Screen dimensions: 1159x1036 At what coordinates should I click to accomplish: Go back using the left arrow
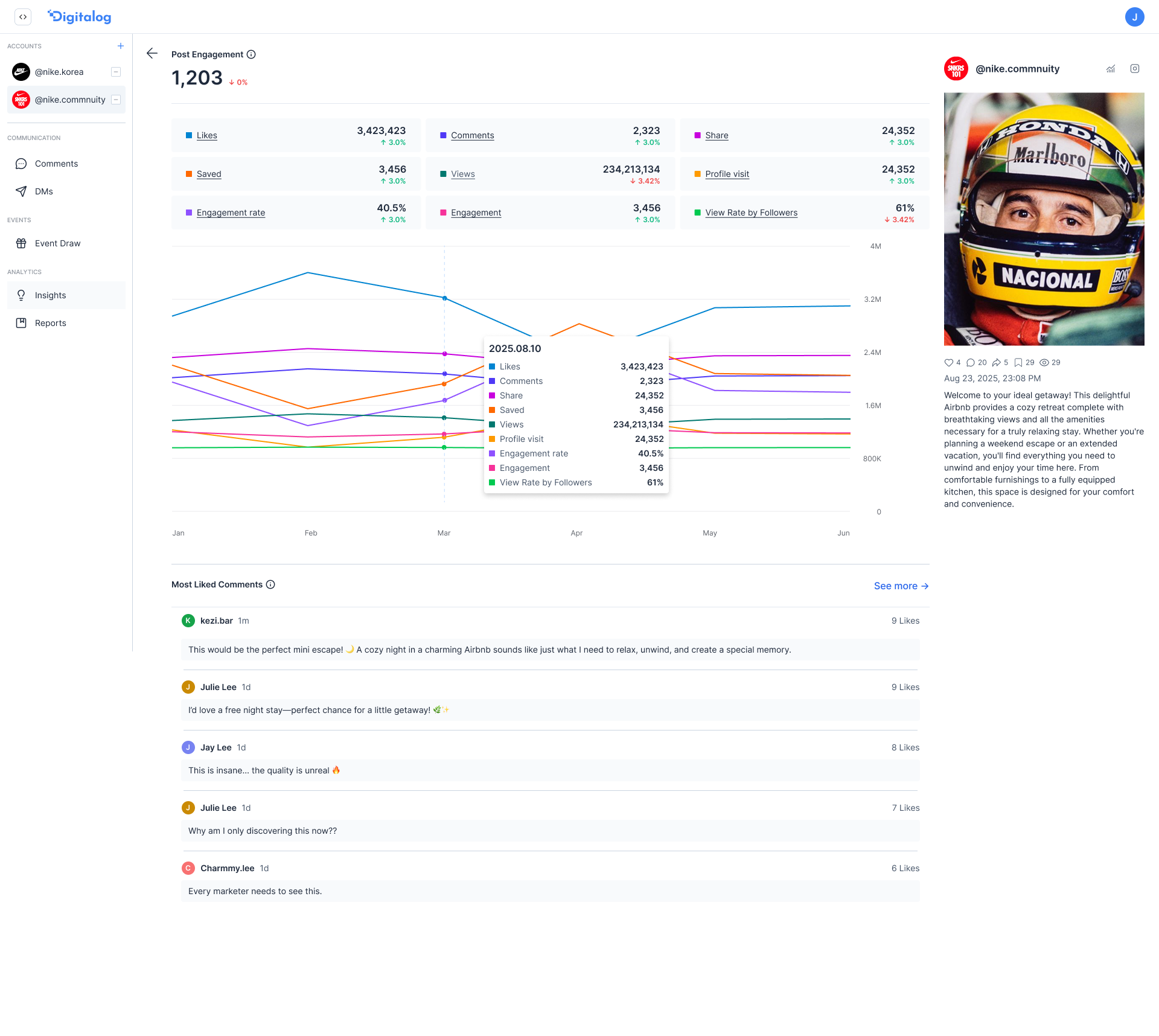(152, 54)
